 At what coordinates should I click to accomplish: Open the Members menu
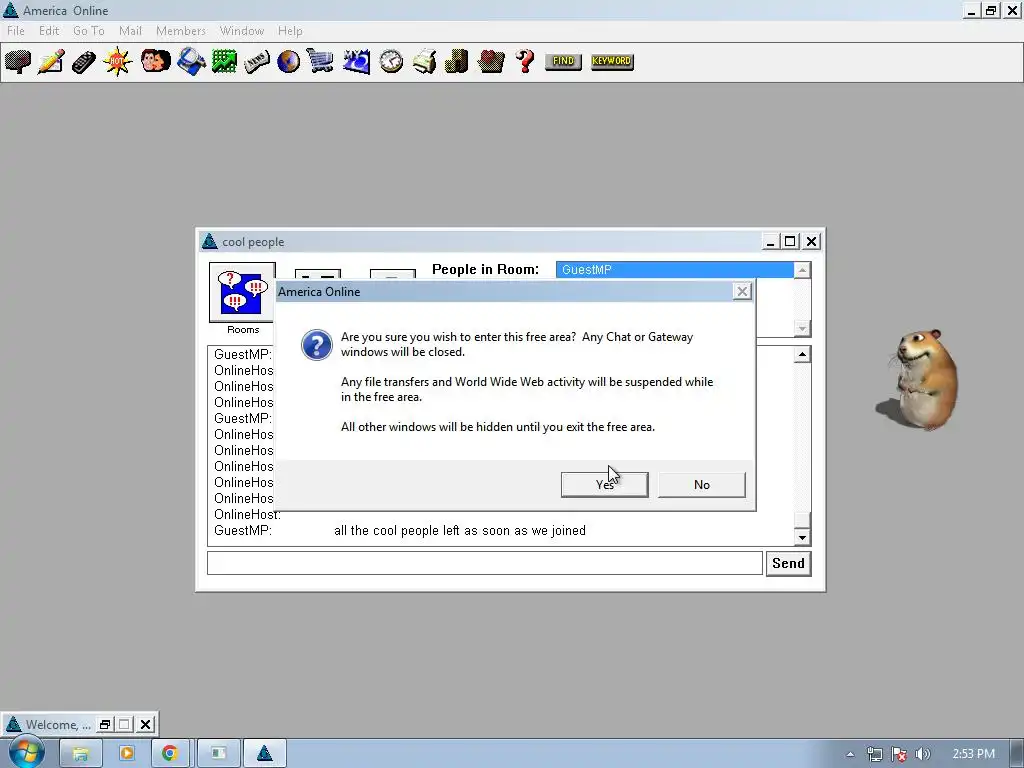(x=180, y=31)
